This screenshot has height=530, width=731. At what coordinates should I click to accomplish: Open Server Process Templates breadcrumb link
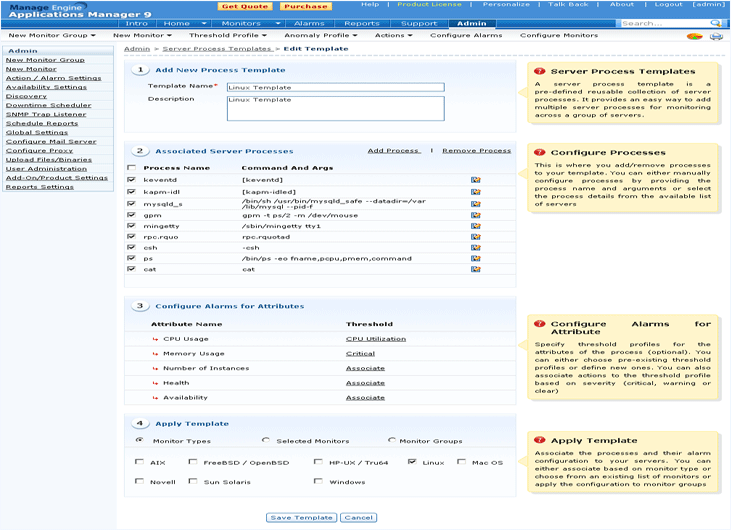(217, 49)
